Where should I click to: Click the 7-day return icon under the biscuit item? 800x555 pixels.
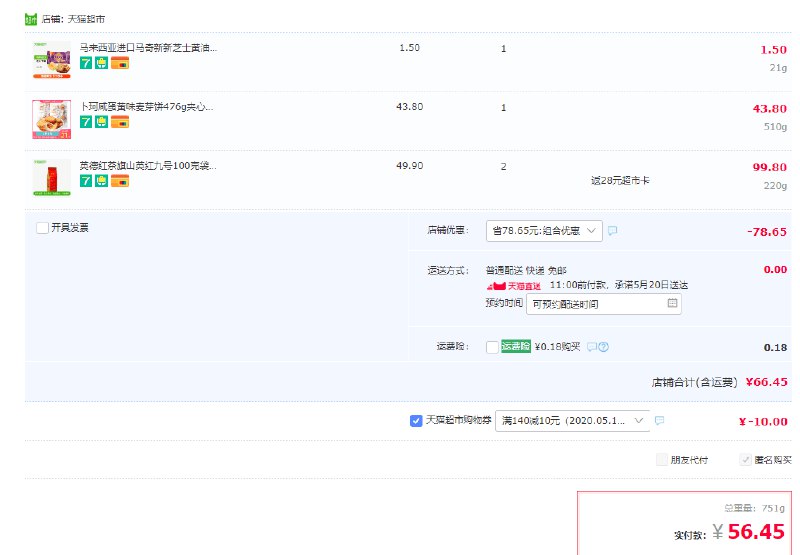[86, 63]
